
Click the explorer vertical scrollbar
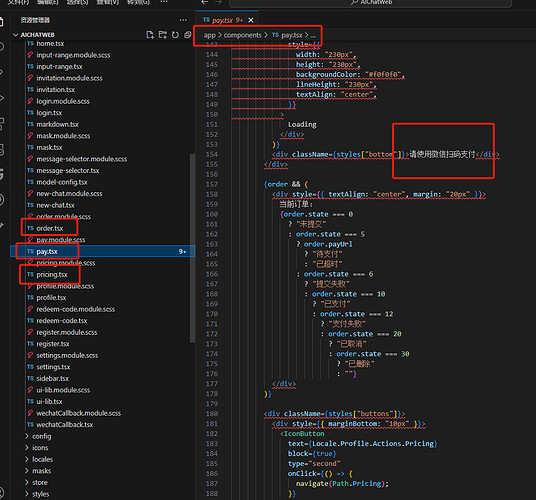pos(192,248)
